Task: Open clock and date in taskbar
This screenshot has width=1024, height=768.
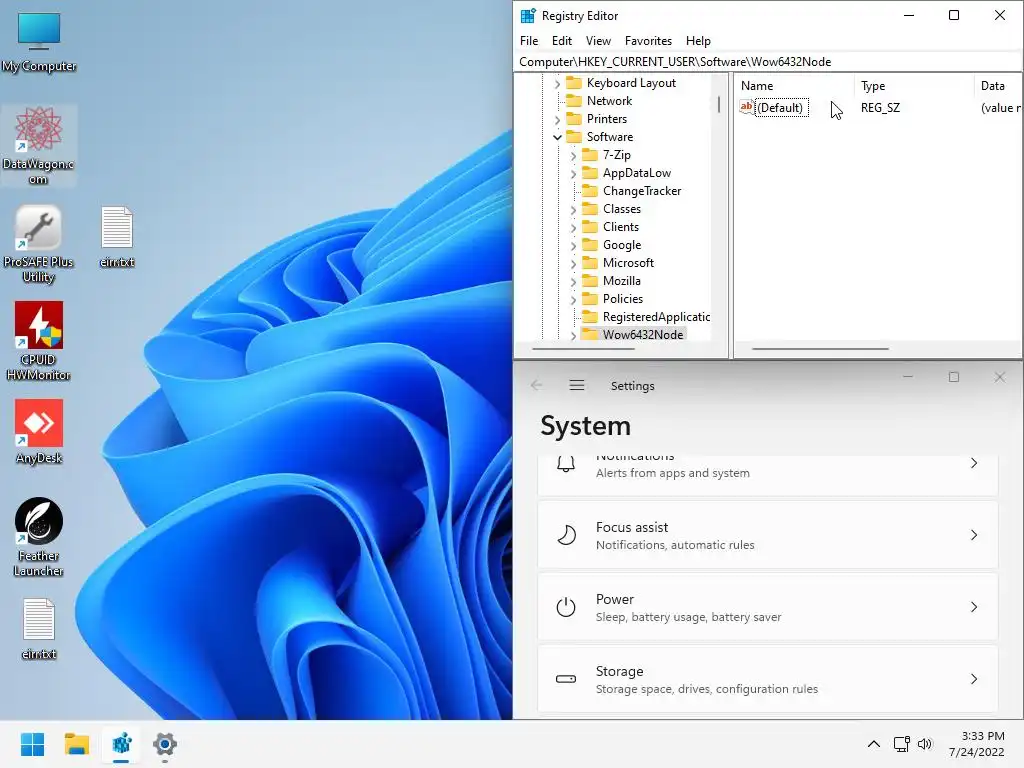Action: click(977, 744)
